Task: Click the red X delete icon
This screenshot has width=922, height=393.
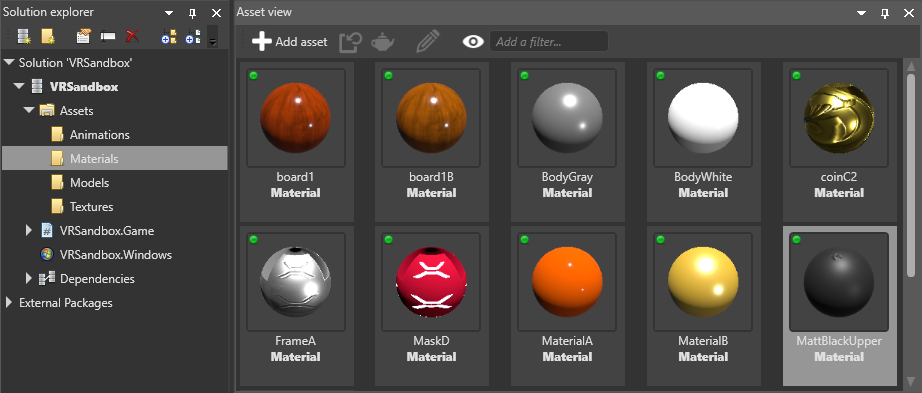Action: click(132, 36)
